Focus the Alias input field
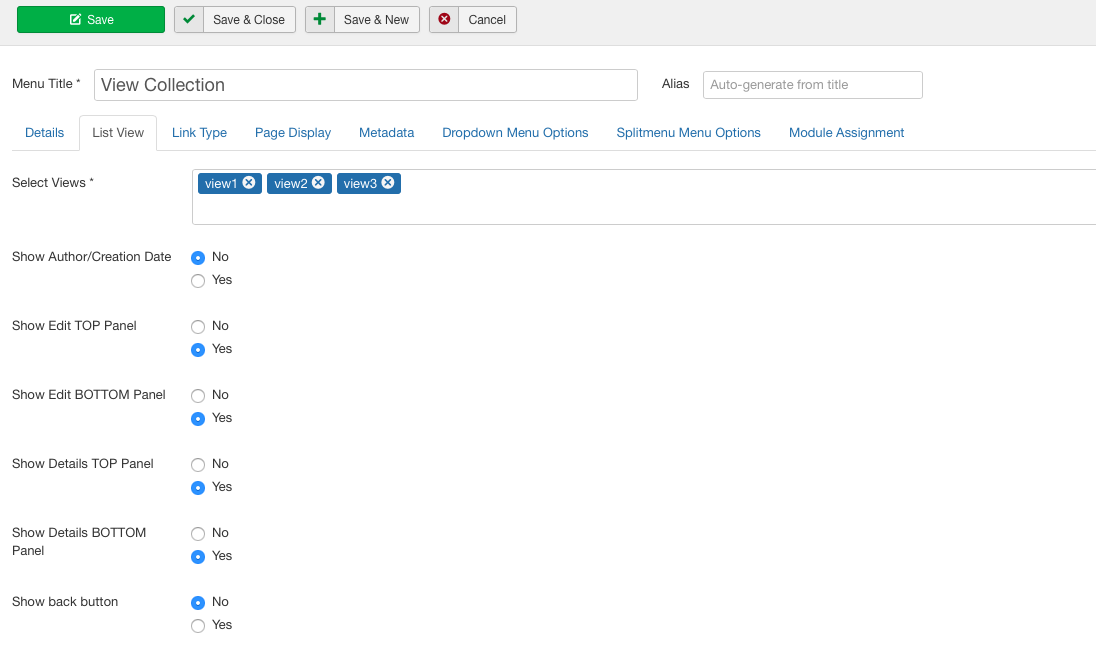The image size is (1096, 651). (812, 85)
